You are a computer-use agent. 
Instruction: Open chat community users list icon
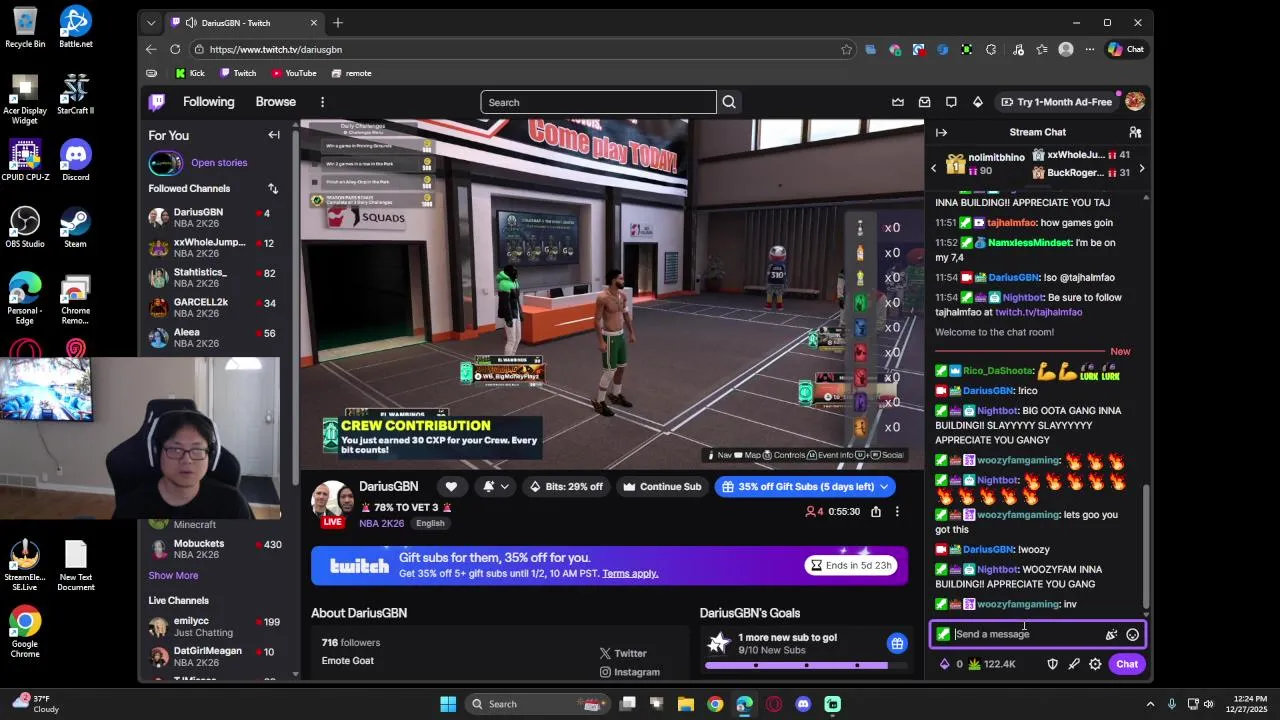[1135, 132]
